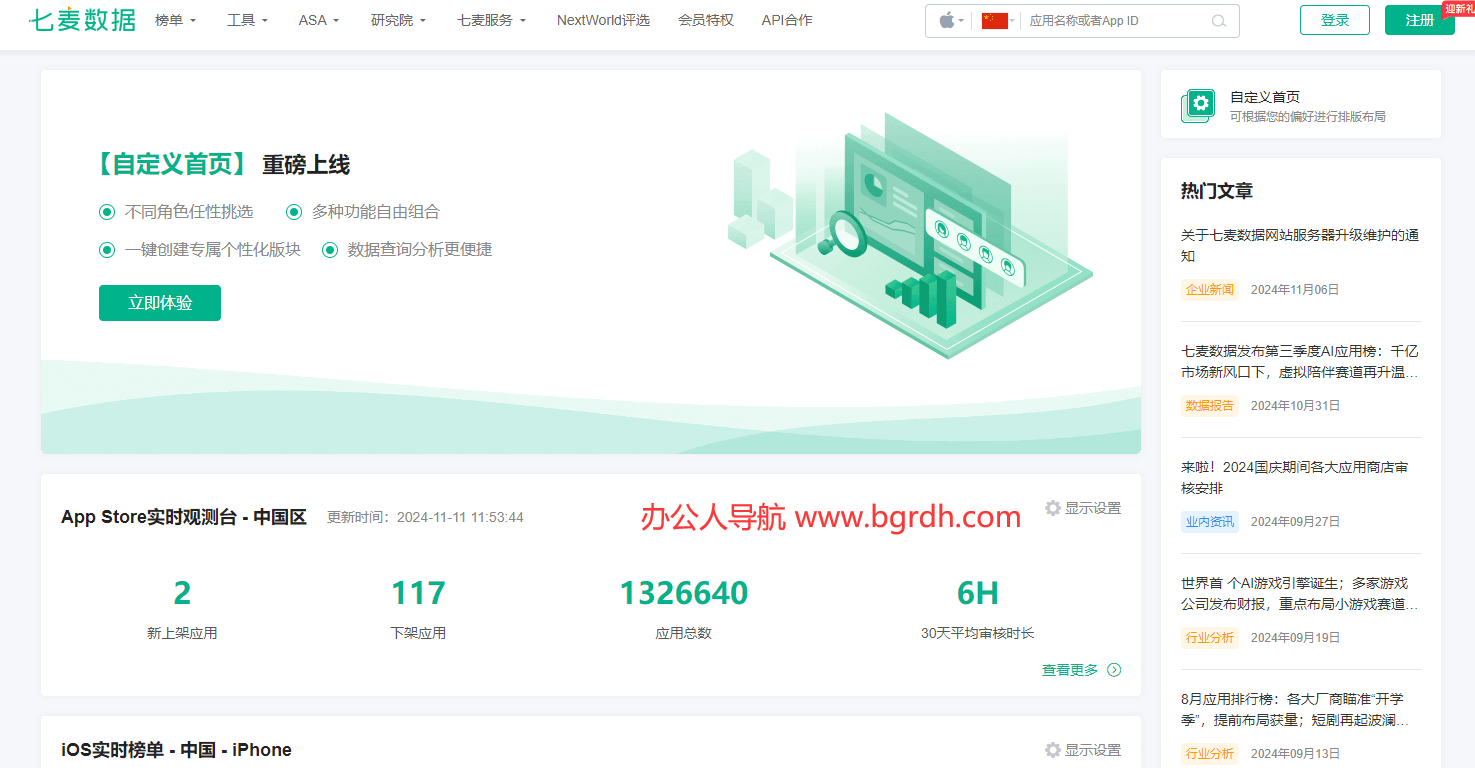1475x768 pixels.
Task: Expand the 七麦服务 menu
Action: click(491, 20)
